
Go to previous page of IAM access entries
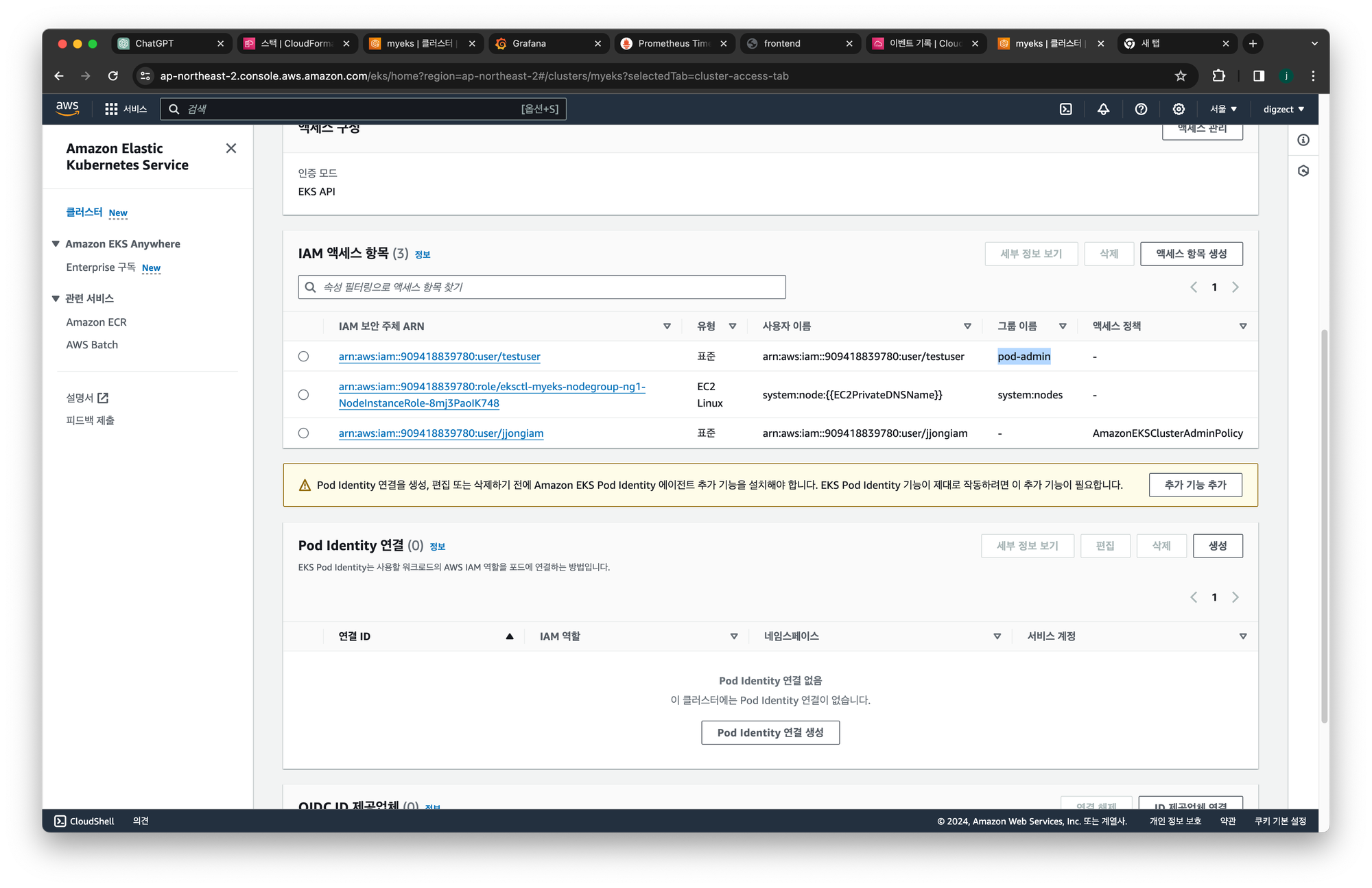point(1194,287)
